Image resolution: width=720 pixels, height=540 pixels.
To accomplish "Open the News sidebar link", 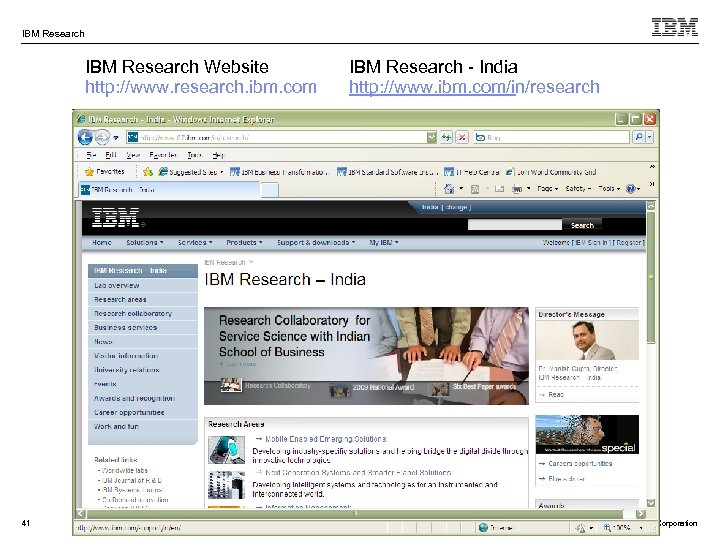I will tap(103, 342).
